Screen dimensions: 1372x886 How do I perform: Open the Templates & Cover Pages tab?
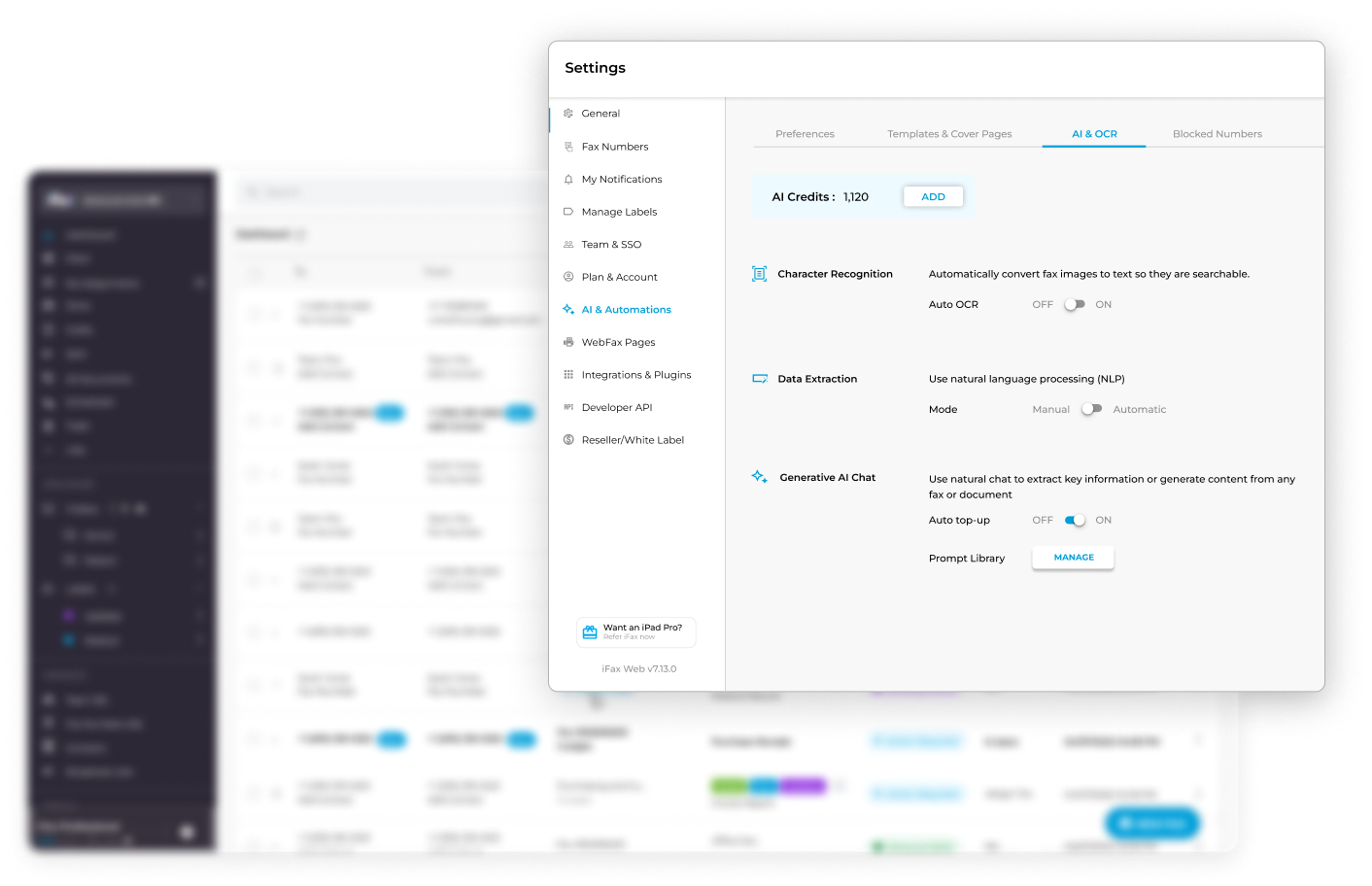point(949,134)
